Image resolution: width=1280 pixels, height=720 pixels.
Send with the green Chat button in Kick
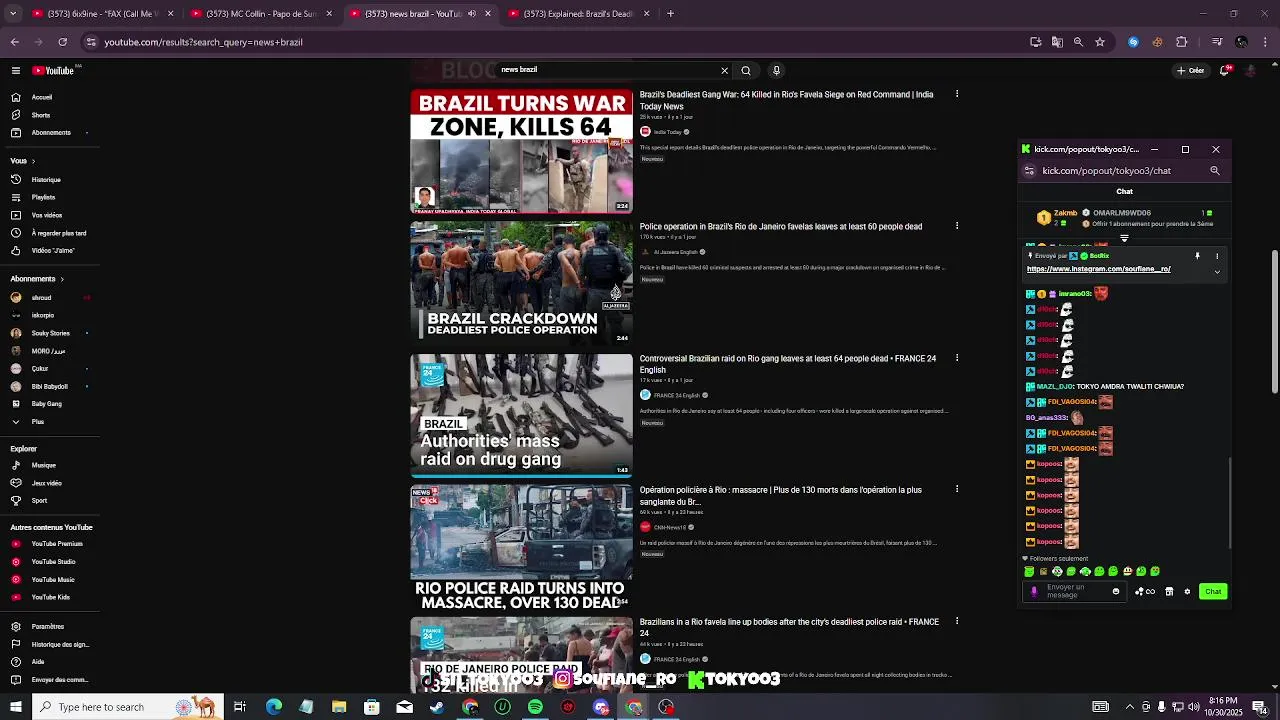coord(1213,592)
